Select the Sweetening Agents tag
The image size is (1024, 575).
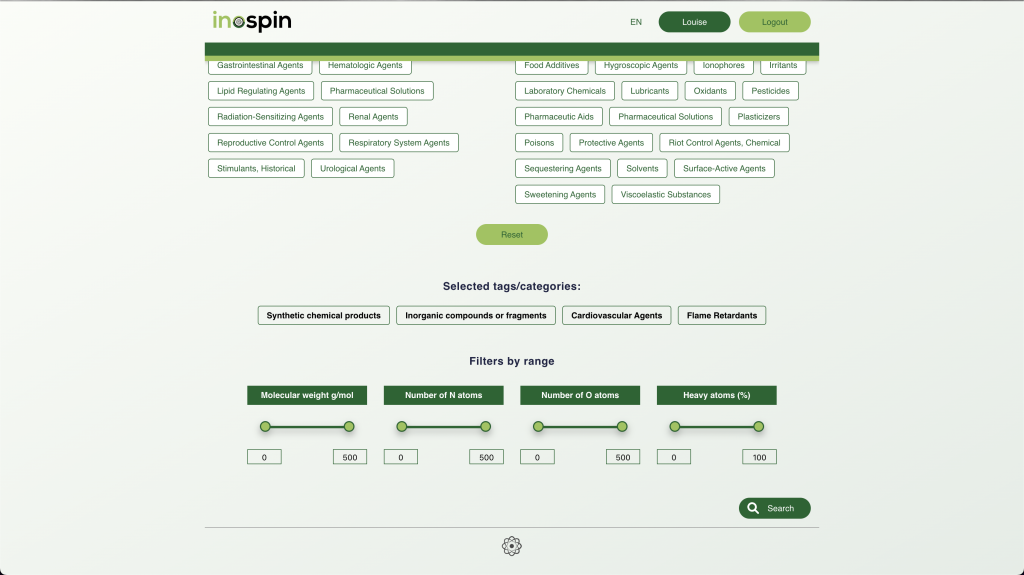(x=560, y=195)
